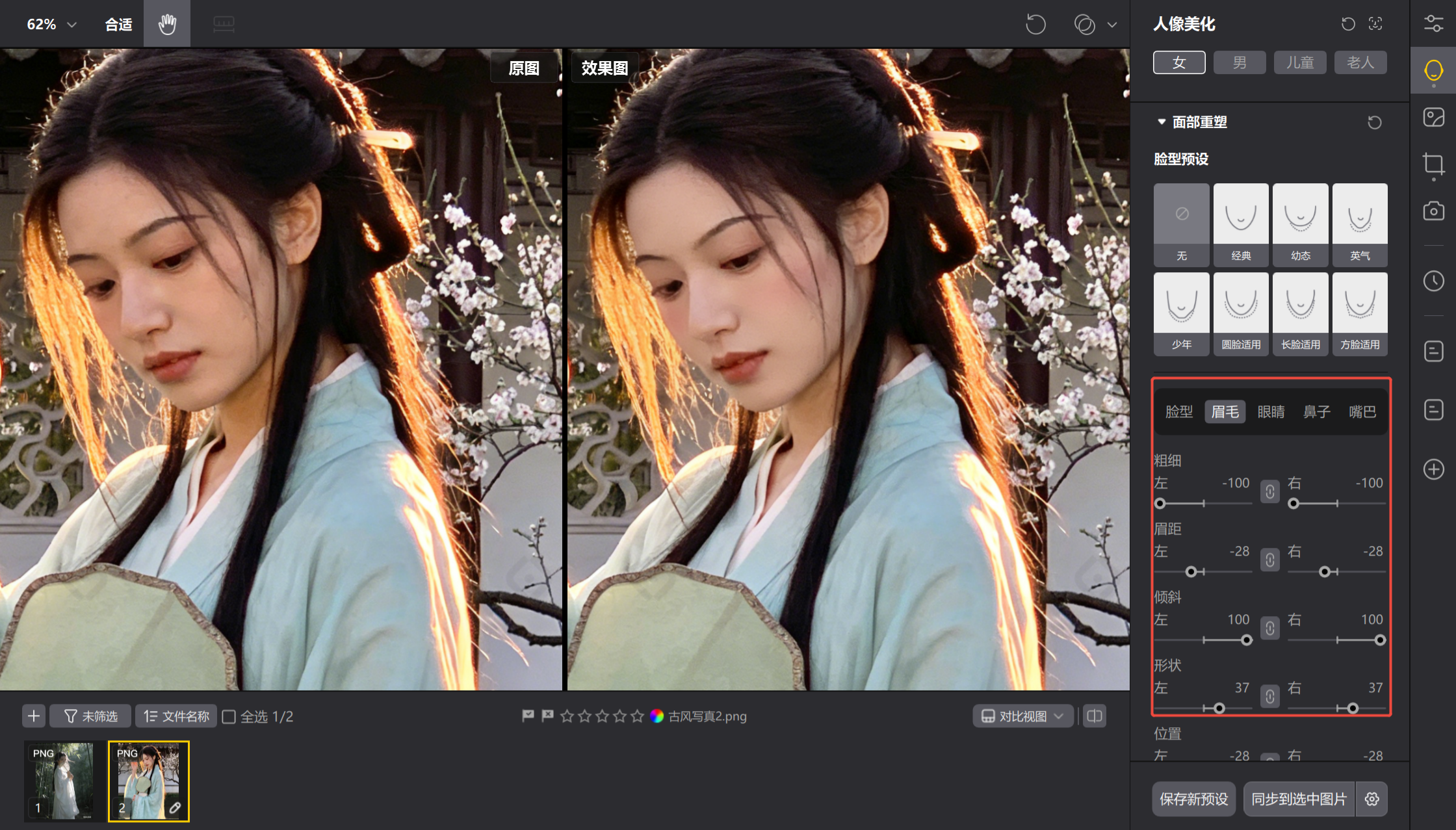Click the undo arrow in the top toolbar

pyautogui.click(x=1035, y=24)
